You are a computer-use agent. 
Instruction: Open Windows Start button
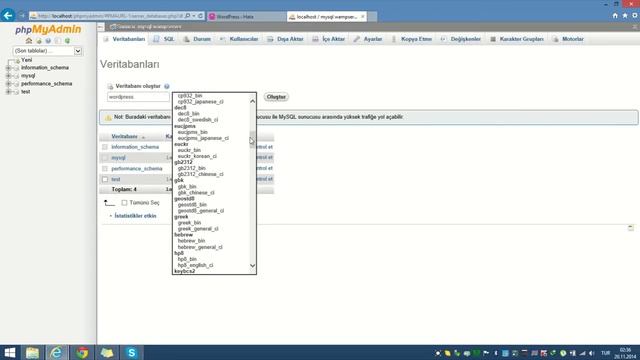(9, 353)
